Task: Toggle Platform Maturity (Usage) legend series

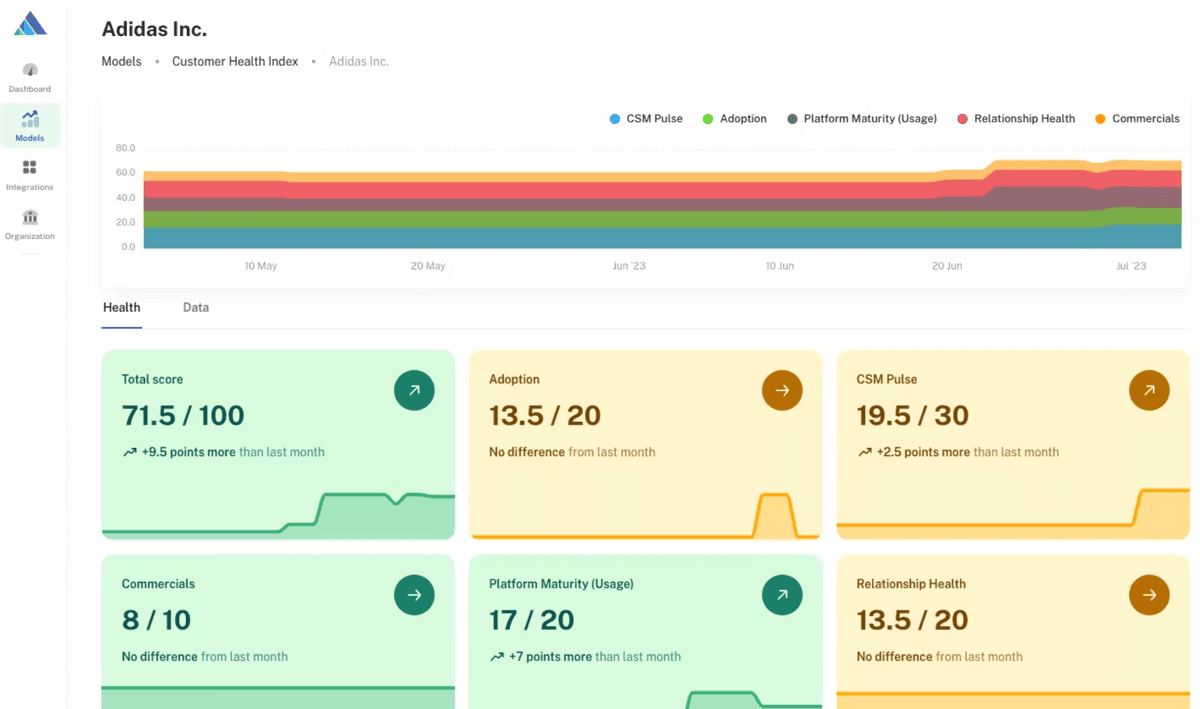Action: 862,119
